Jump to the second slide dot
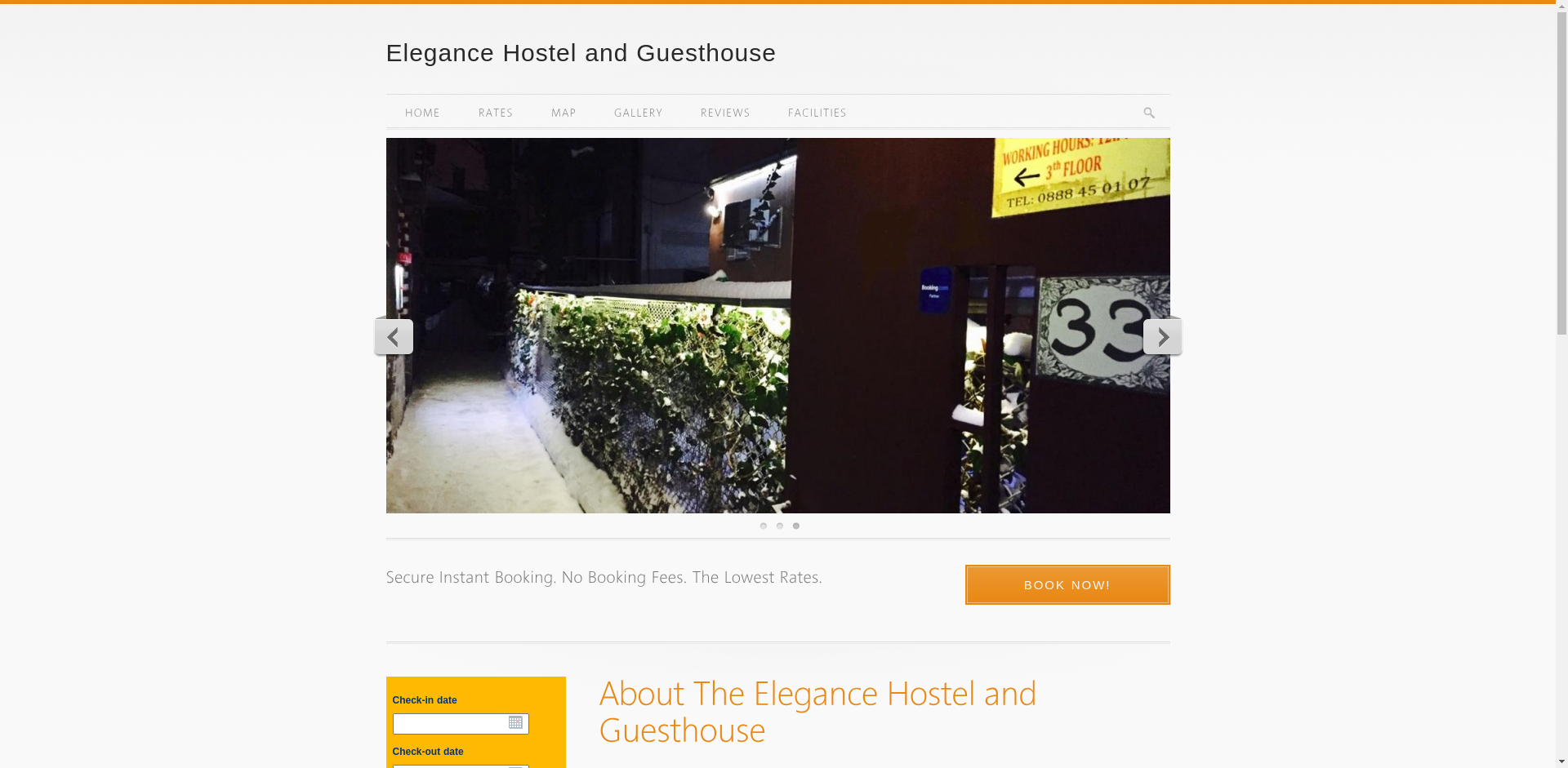 tap(780, 526)
